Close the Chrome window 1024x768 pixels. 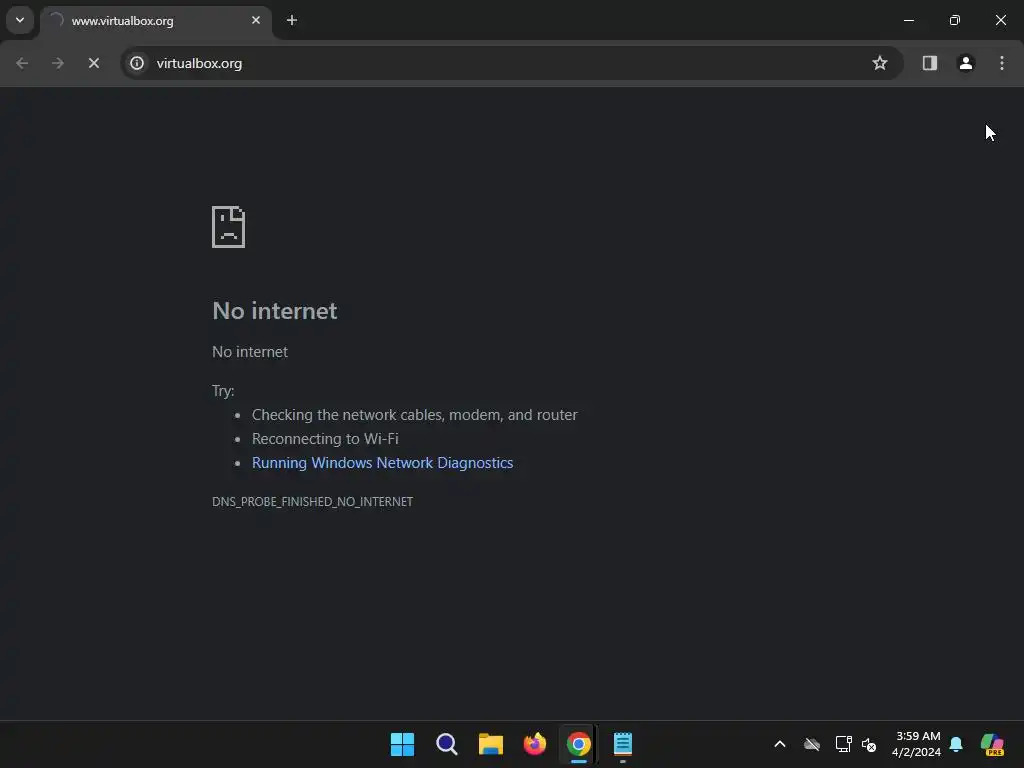pos(1000,20)
